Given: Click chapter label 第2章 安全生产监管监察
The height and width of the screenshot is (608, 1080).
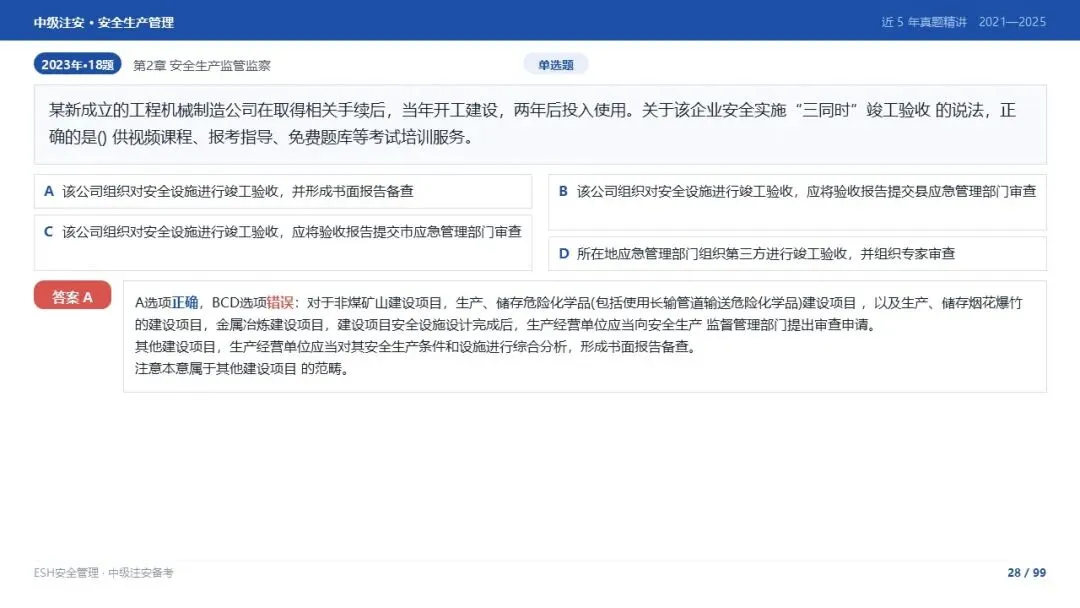Looking at the screenshot, I should pyautogui.click(x=202, y=65).
